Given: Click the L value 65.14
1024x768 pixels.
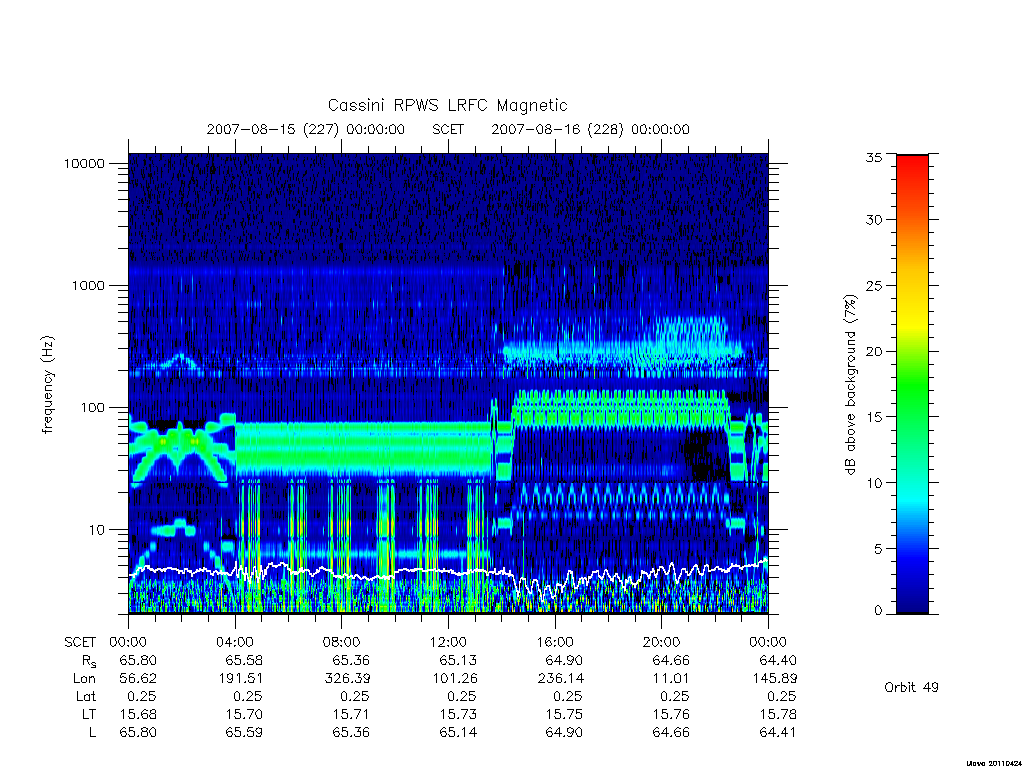Looking at the screenshot, I should pos(458,733).
